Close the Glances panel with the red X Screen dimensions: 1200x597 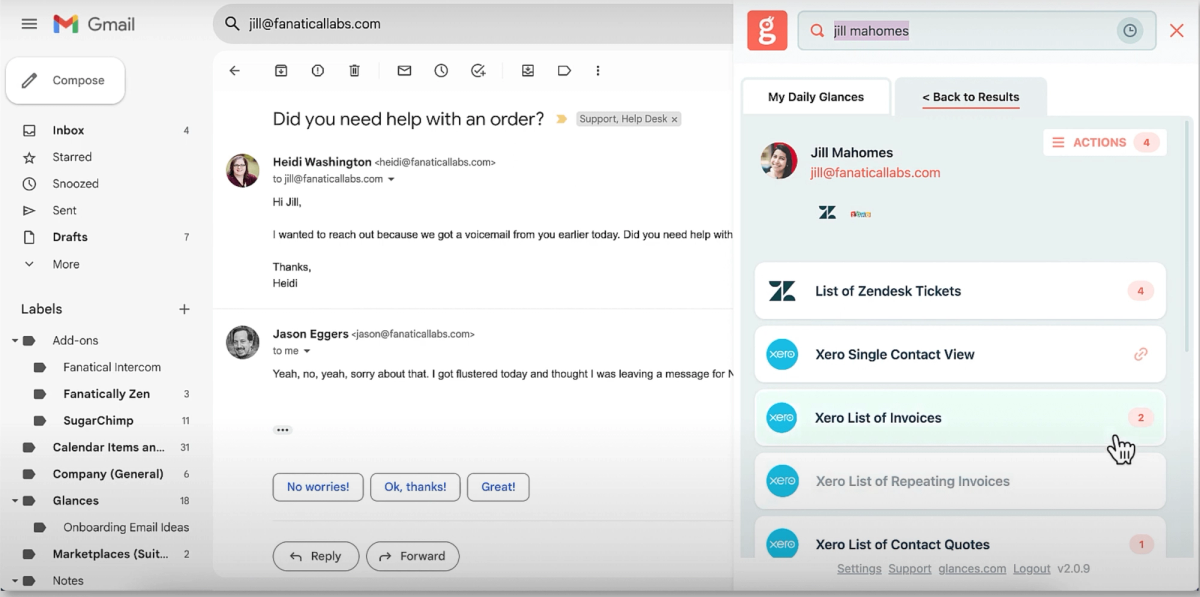click(1177, 31)
